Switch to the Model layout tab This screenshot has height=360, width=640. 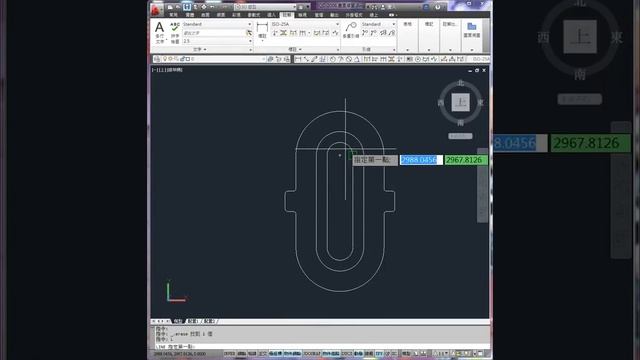(178, 321)
